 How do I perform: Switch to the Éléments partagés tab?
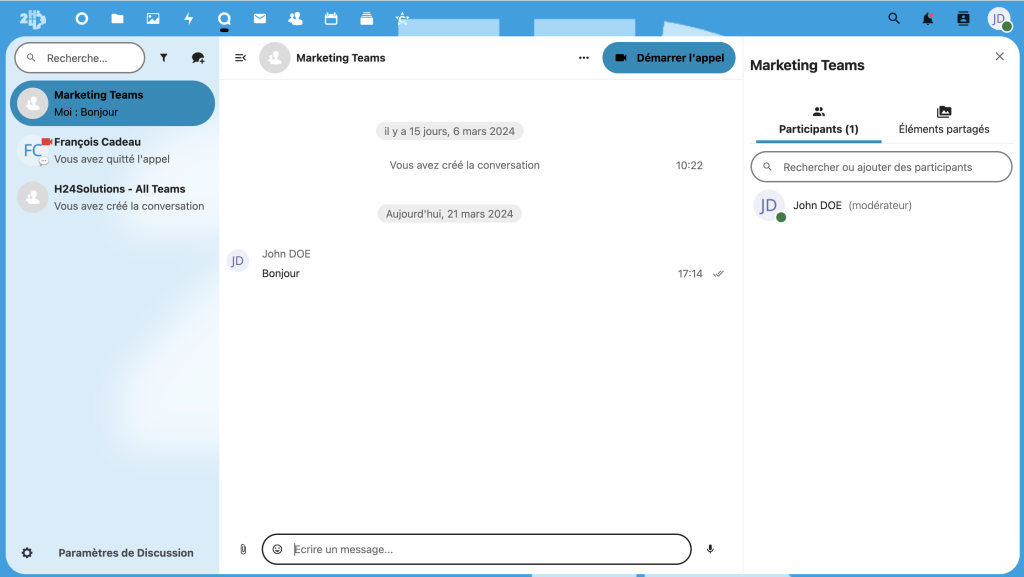[943, 121]
